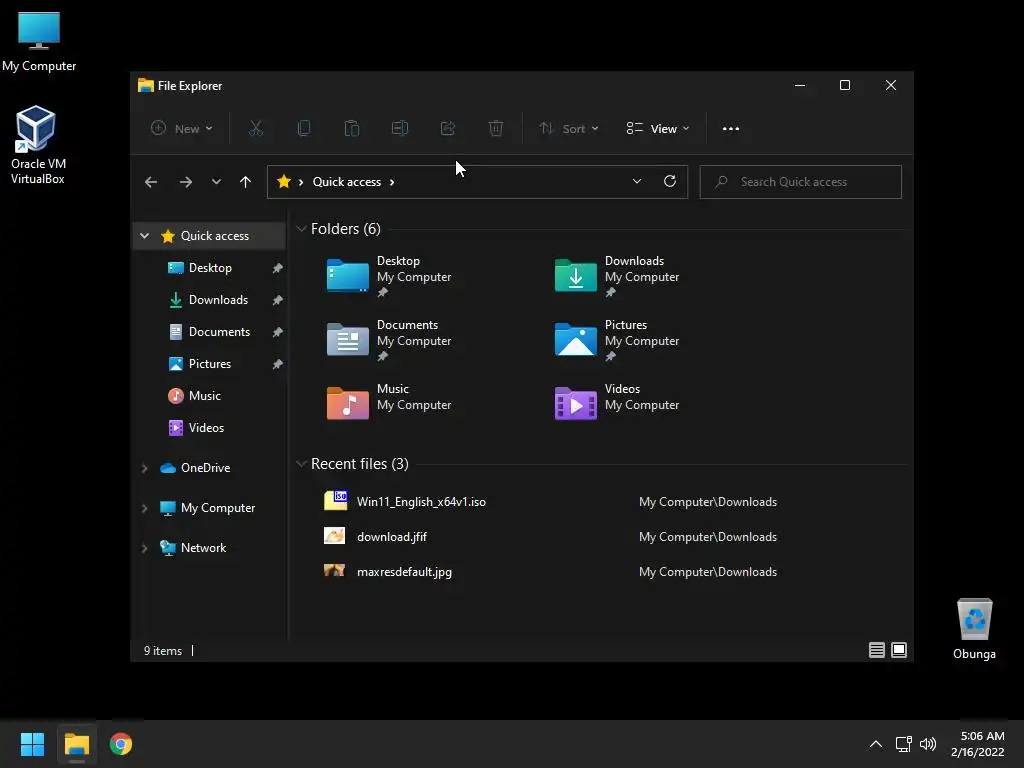The image size is (1024, 768).
Task: Show hidden tray icons chevron
Action: 876,744
